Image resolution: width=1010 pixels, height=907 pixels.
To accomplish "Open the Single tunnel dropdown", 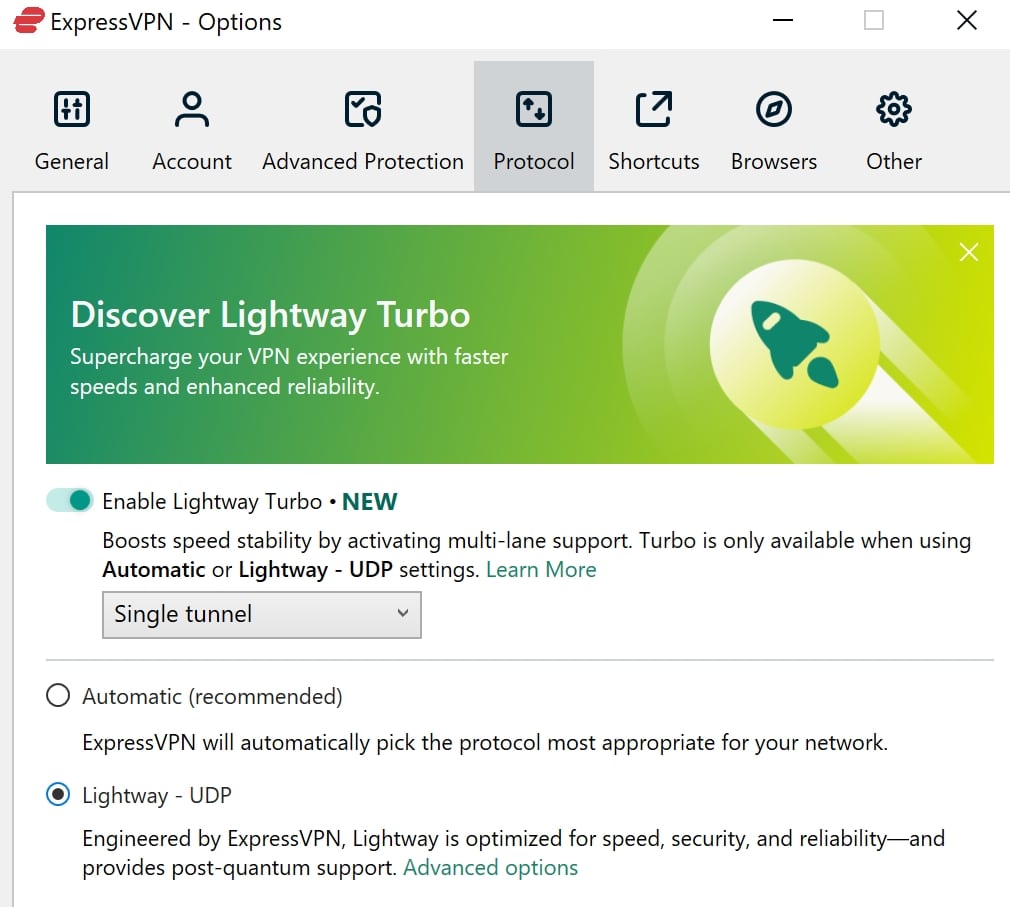I will 262,615.
